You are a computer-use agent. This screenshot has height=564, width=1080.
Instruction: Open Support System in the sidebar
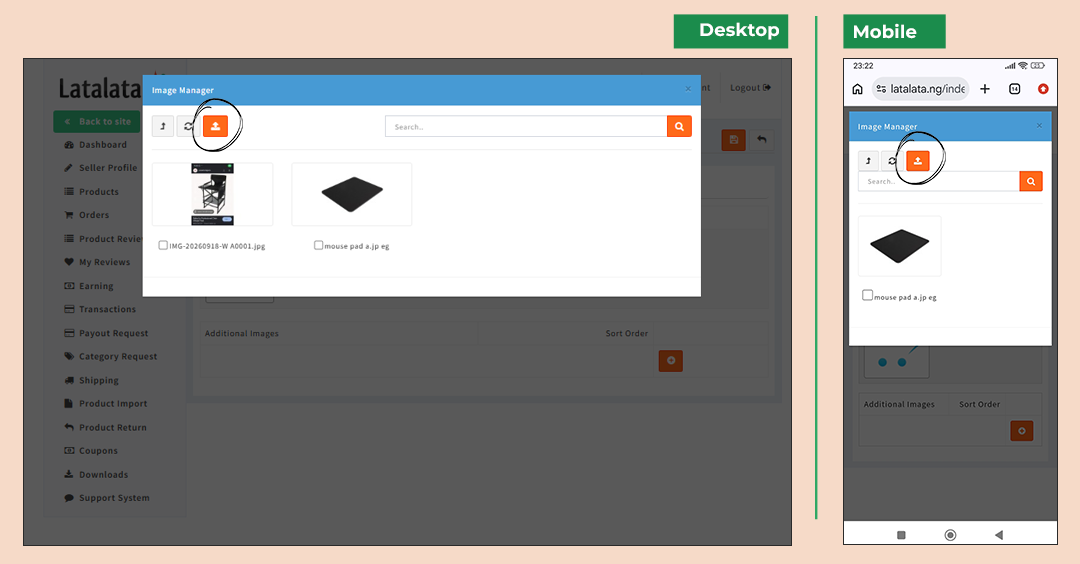click(x=114, y=499)
